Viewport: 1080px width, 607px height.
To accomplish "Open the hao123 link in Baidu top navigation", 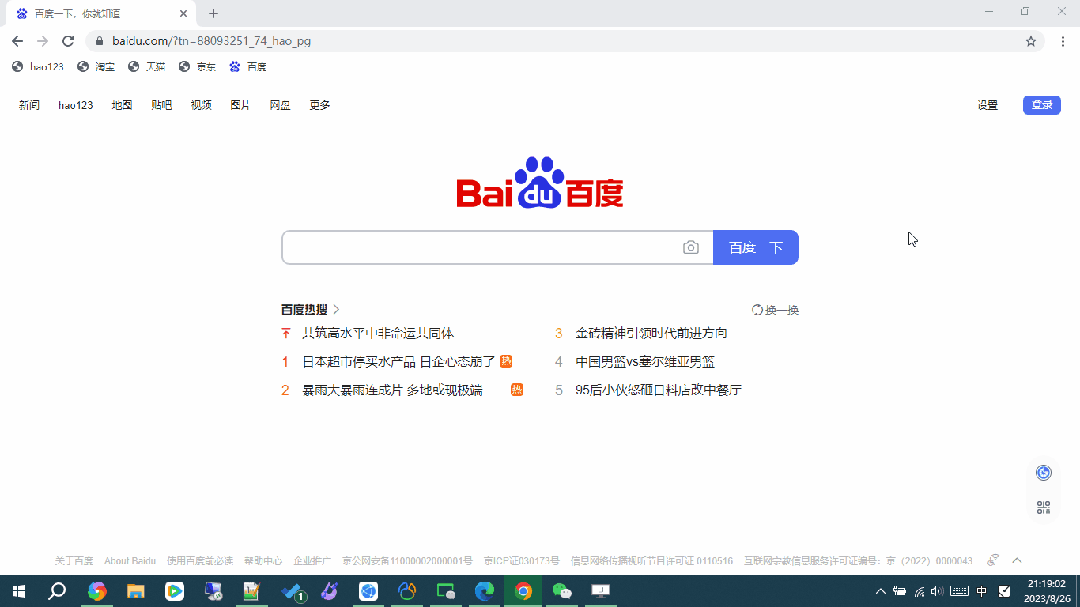I will pos(75,105).
